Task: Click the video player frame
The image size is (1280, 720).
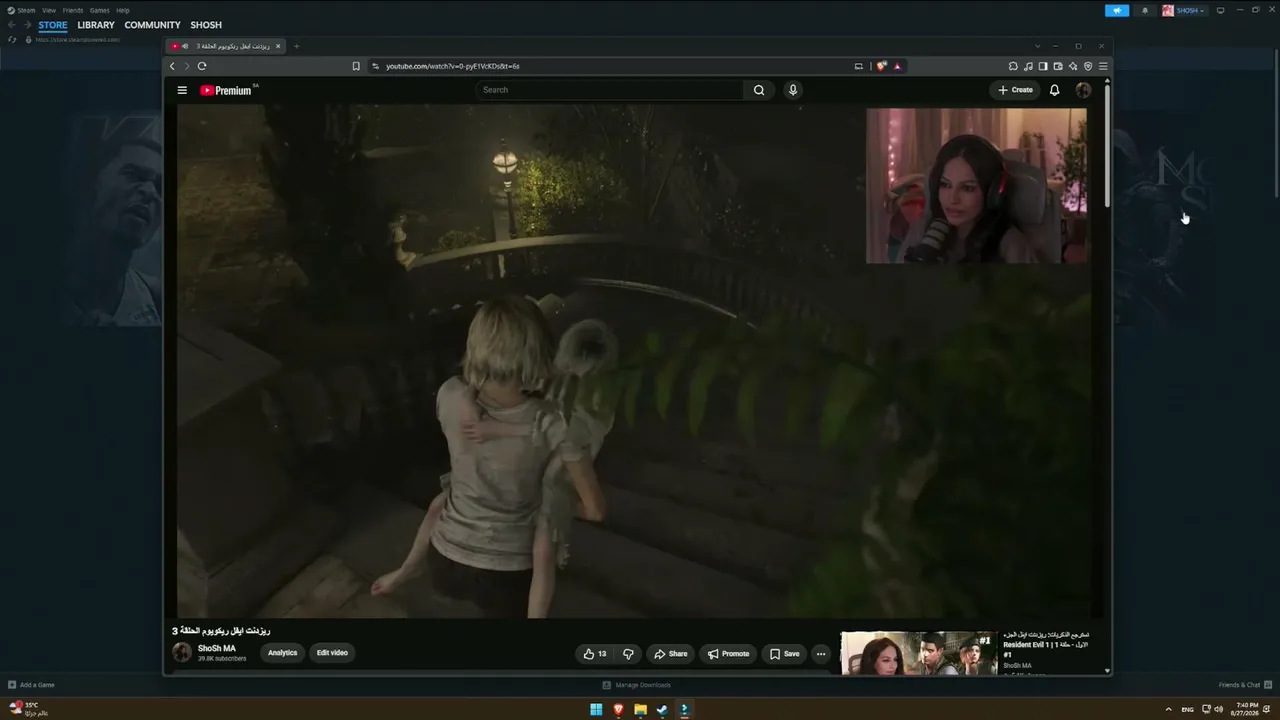Action: (634, 361)
